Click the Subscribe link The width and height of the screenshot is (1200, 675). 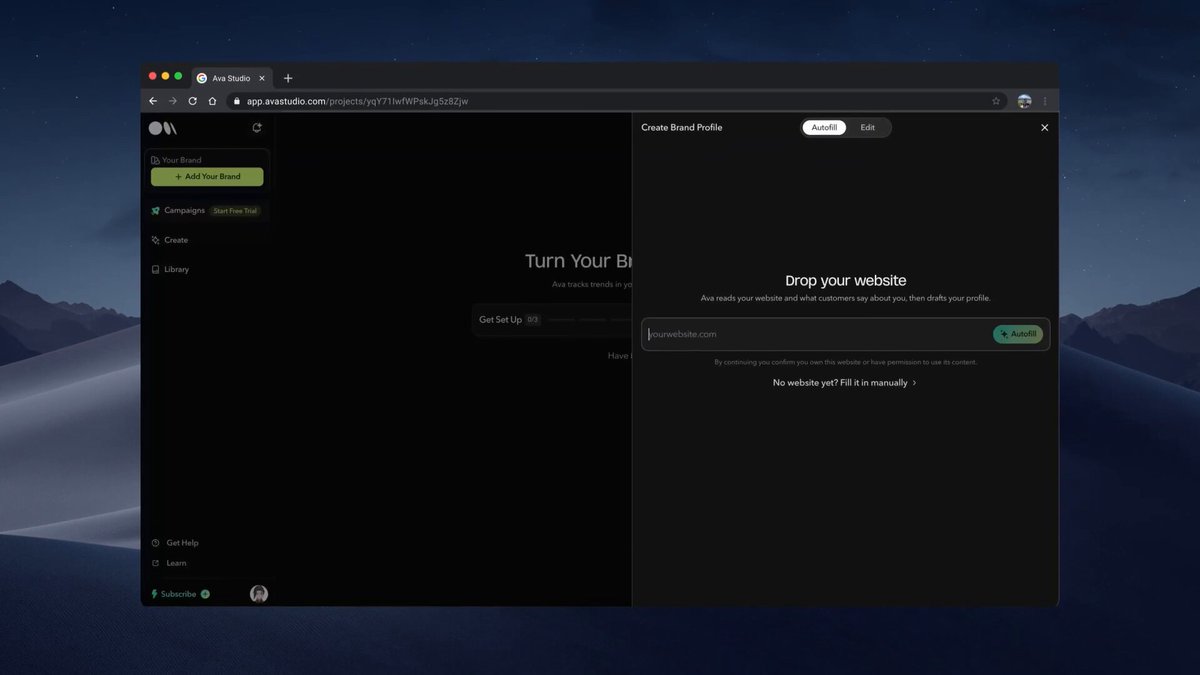pos(178,594)
